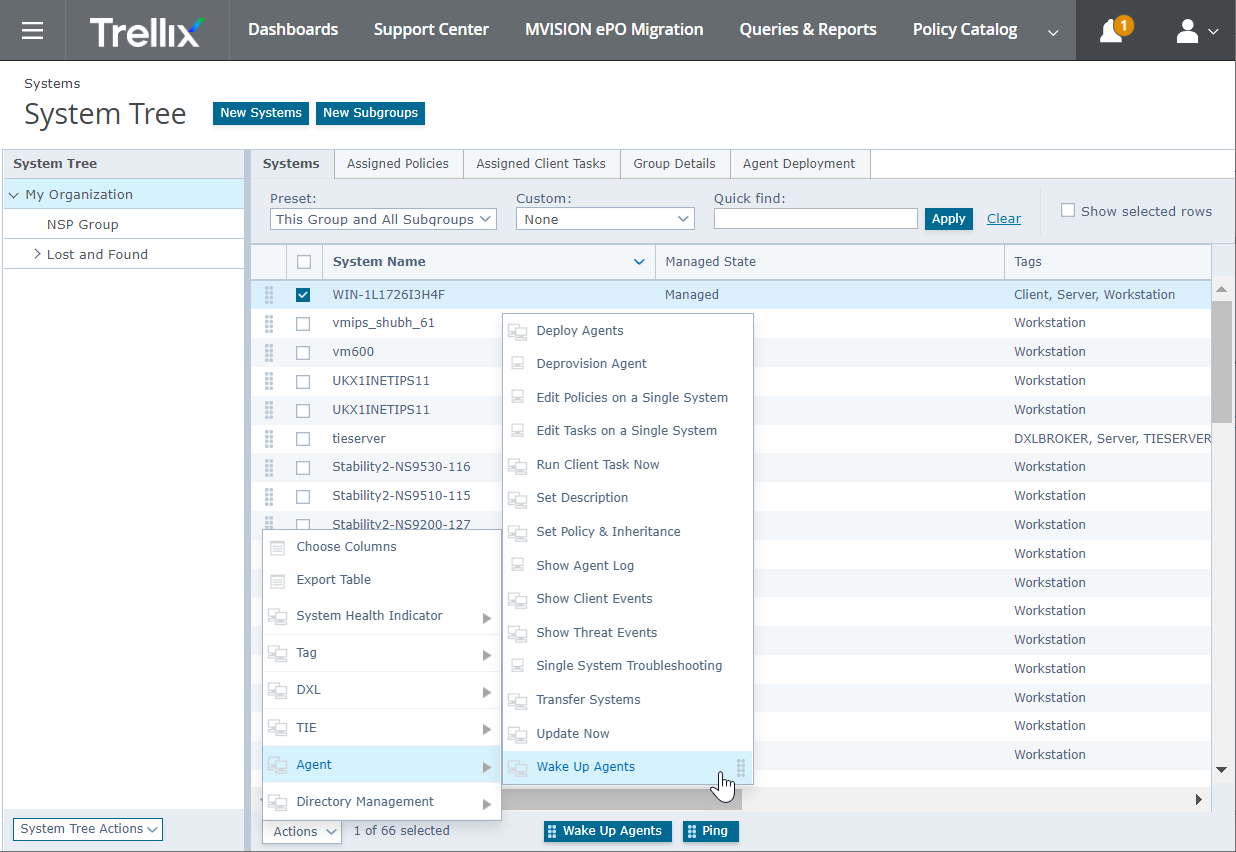Click the Deploy Agents menu icon
Screen dimensions: 1236x852
point(517,331)
